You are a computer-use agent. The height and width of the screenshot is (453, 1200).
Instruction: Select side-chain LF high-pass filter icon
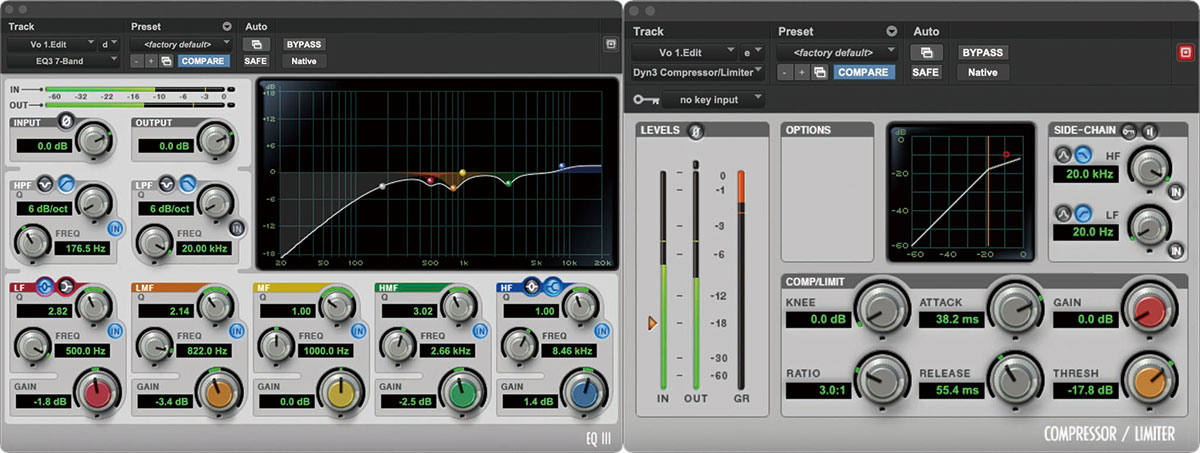click(x=1081, y=214)
